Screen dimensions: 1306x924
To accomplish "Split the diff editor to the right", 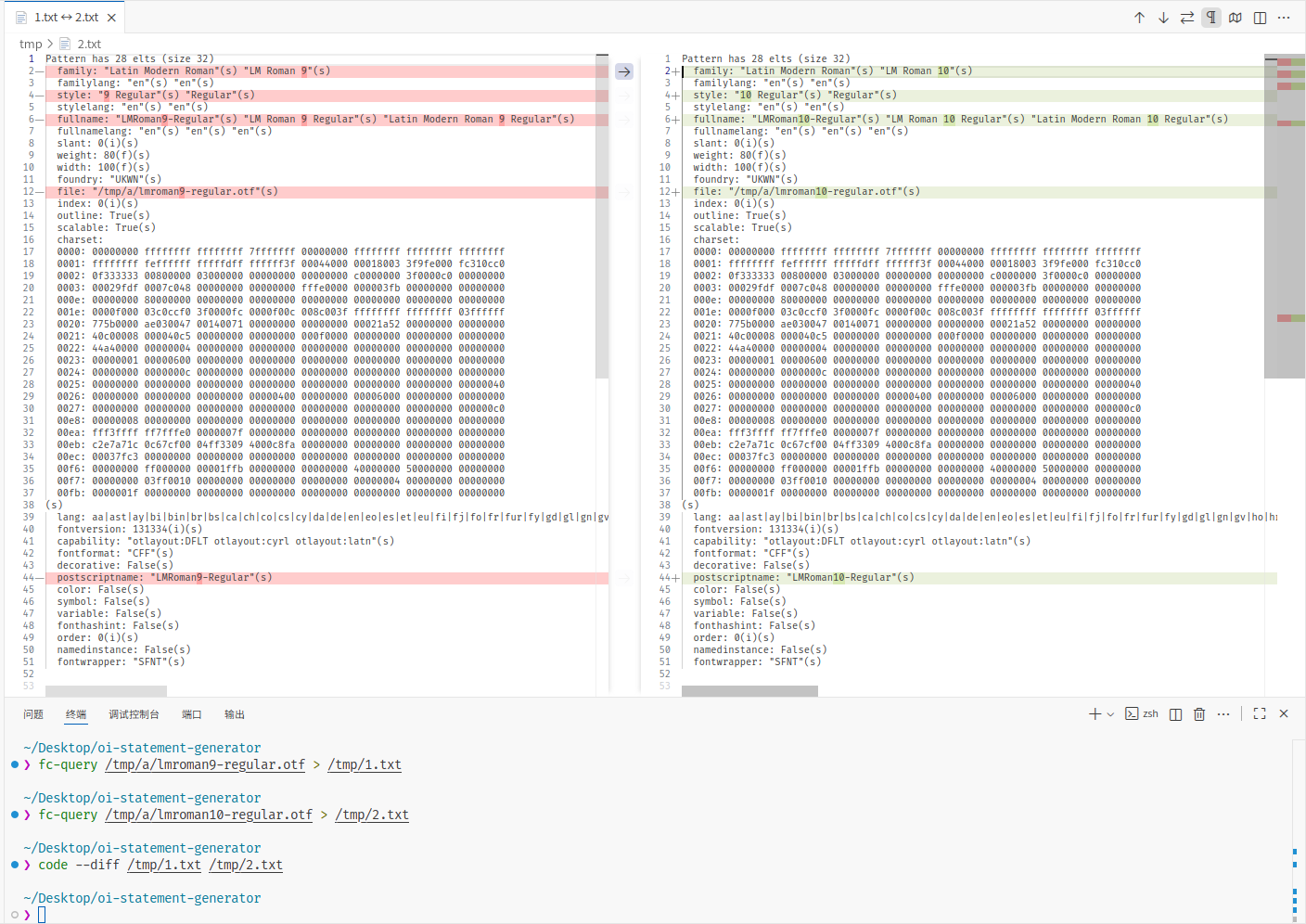I will [x=1260, y=18].
